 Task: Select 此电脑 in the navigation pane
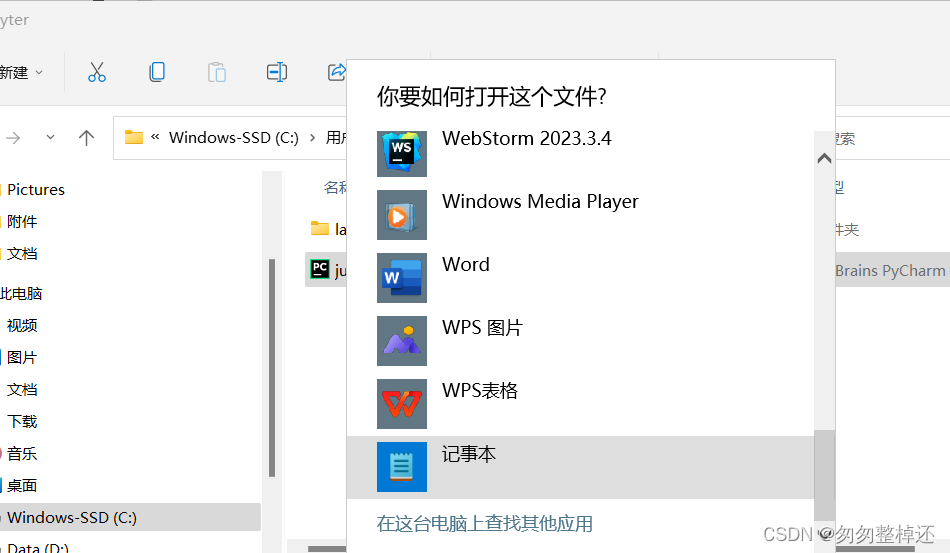coord(21,294)
